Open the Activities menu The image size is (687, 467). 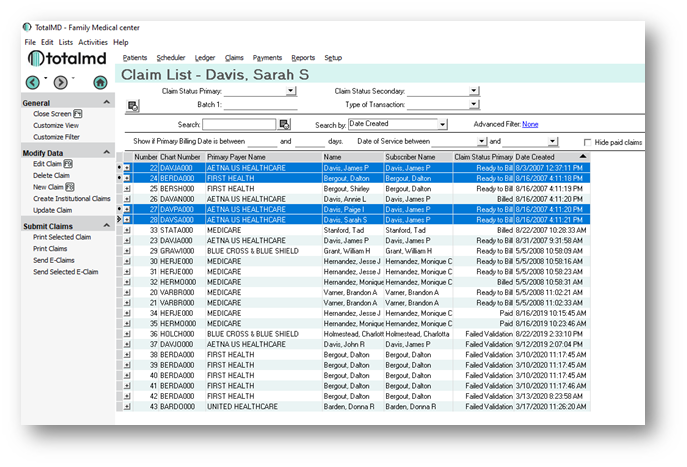pos(93,43)
